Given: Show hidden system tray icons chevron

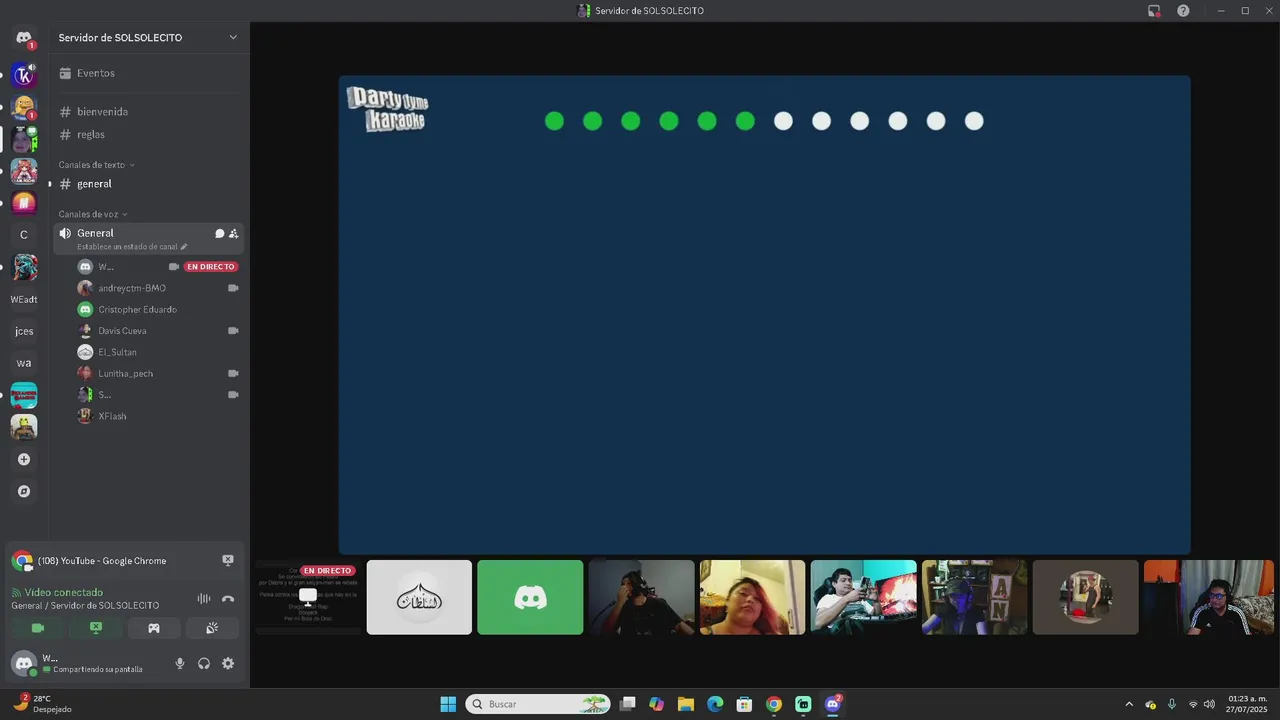Looking at the screenshot, I should [1129, 704].
